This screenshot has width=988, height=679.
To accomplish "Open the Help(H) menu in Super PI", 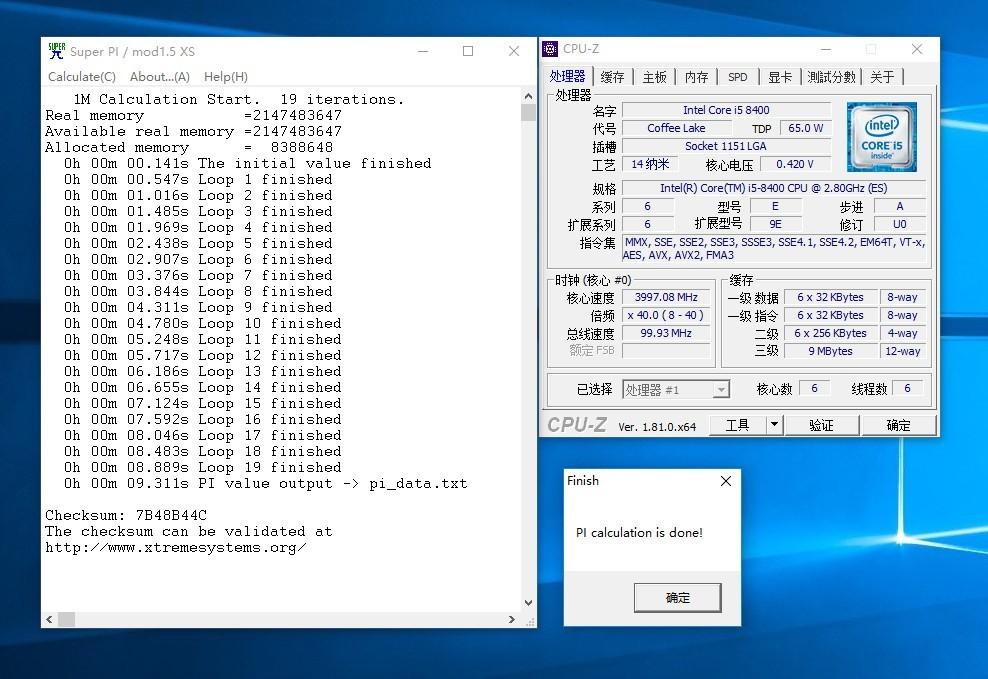I will 226,77.
